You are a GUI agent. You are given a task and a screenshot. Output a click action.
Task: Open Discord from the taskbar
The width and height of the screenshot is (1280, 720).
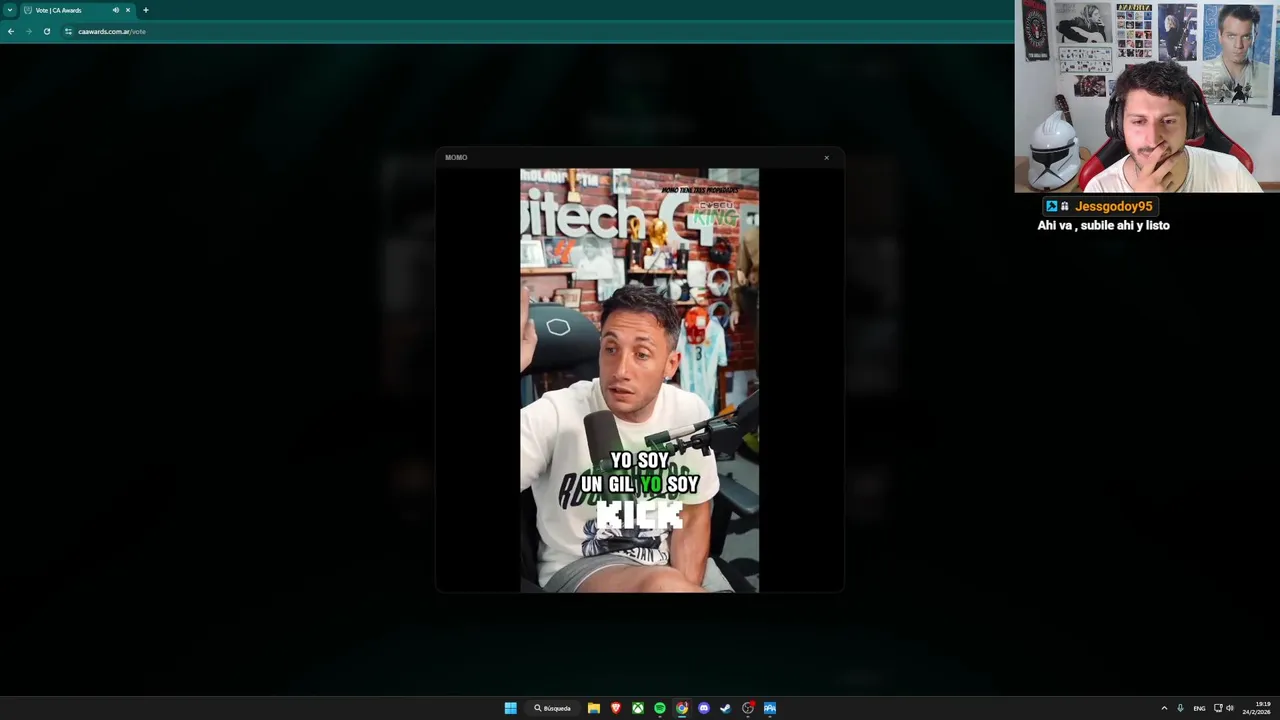tap(704, 708)
